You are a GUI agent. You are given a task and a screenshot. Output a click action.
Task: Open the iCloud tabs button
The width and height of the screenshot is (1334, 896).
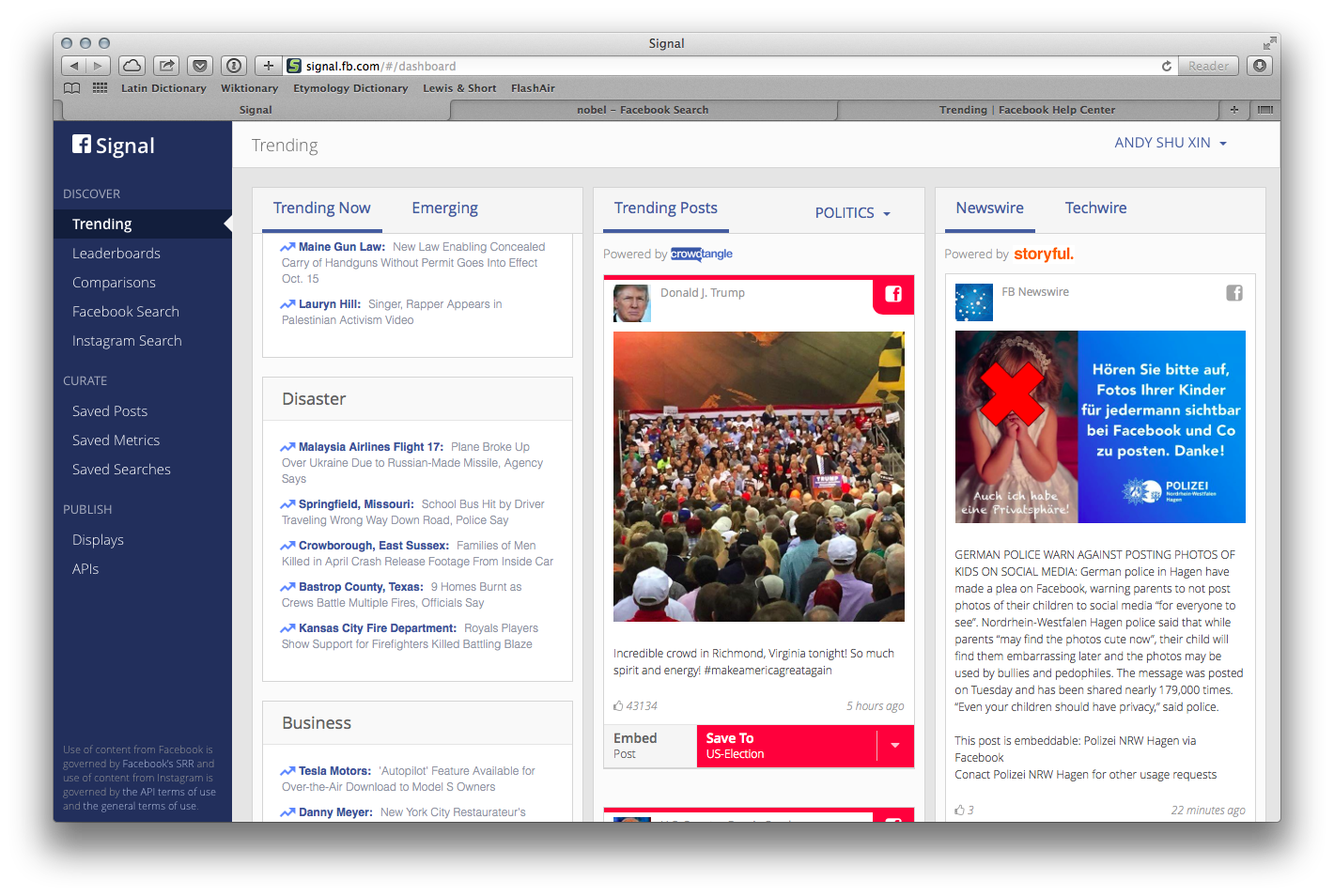tap(132, 66)
